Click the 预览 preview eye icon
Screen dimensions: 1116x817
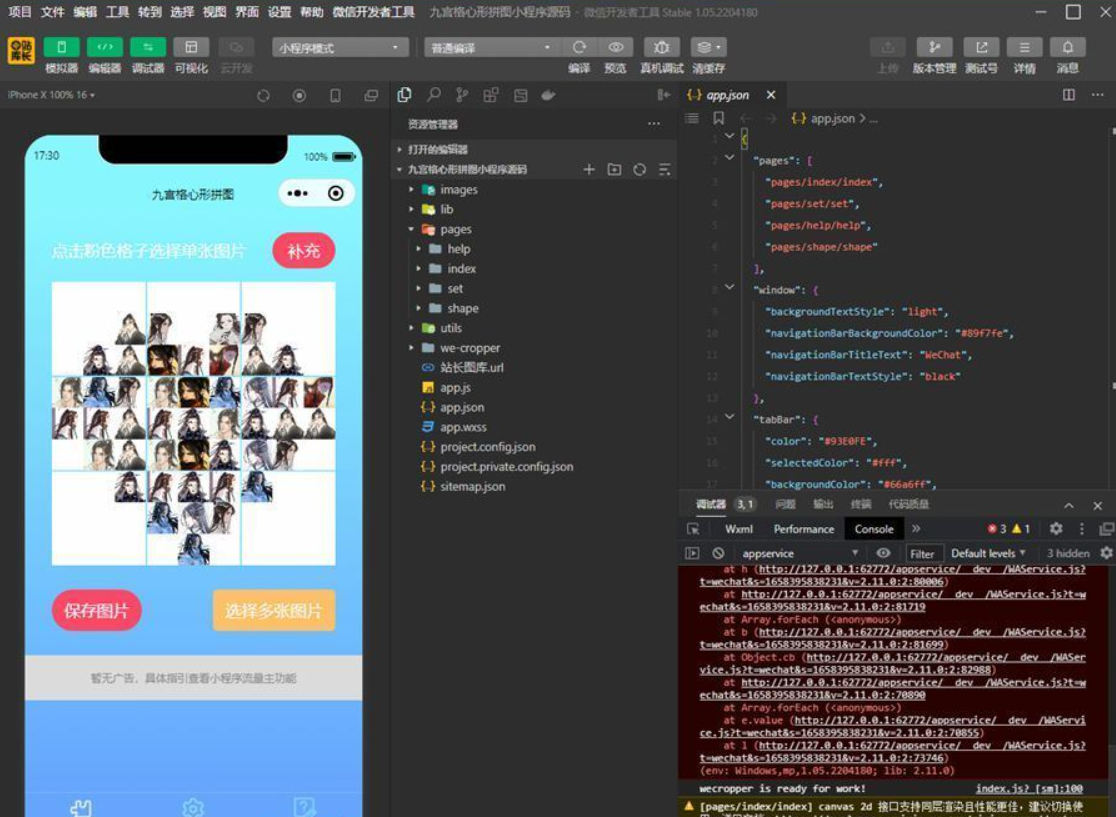616,47
